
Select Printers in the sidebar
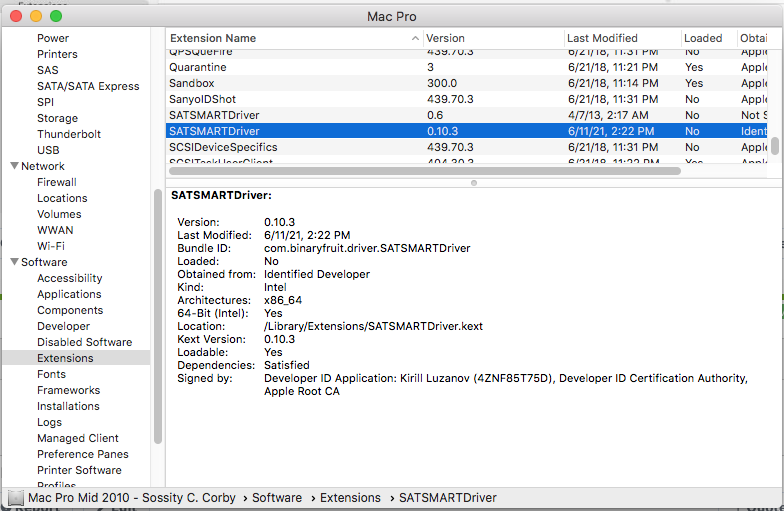tap(58, 54)
